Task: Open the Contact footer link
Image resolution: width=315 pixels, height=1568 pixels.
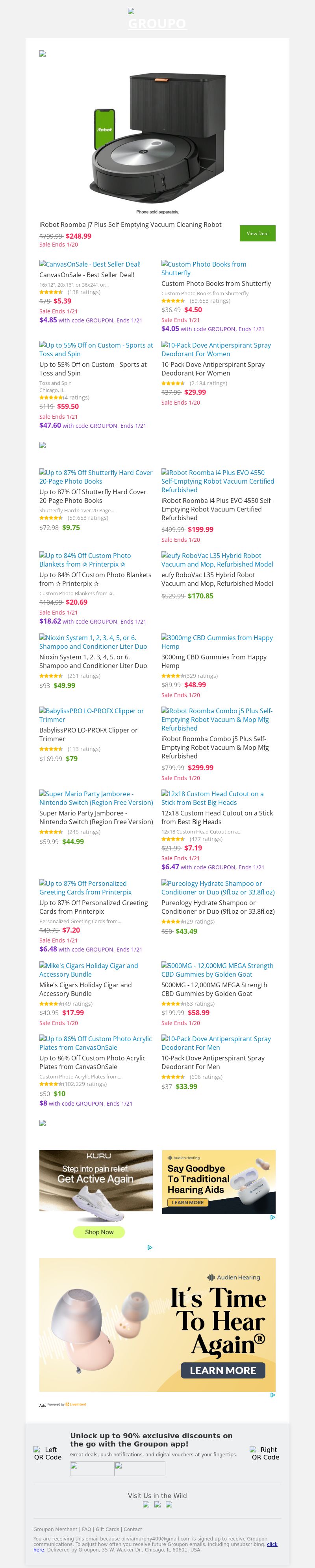Action: point(133,1529)
